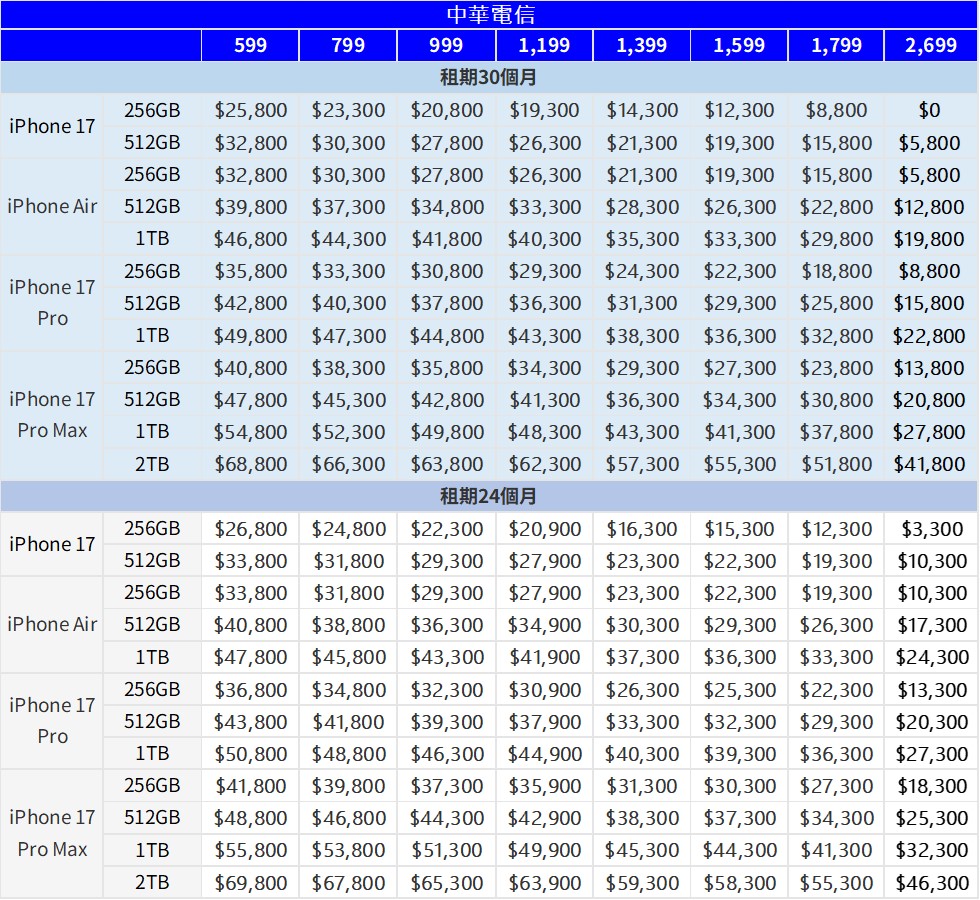Select the $35,900 price cell
Screen dimensions: 980x900
pos(544,786)
